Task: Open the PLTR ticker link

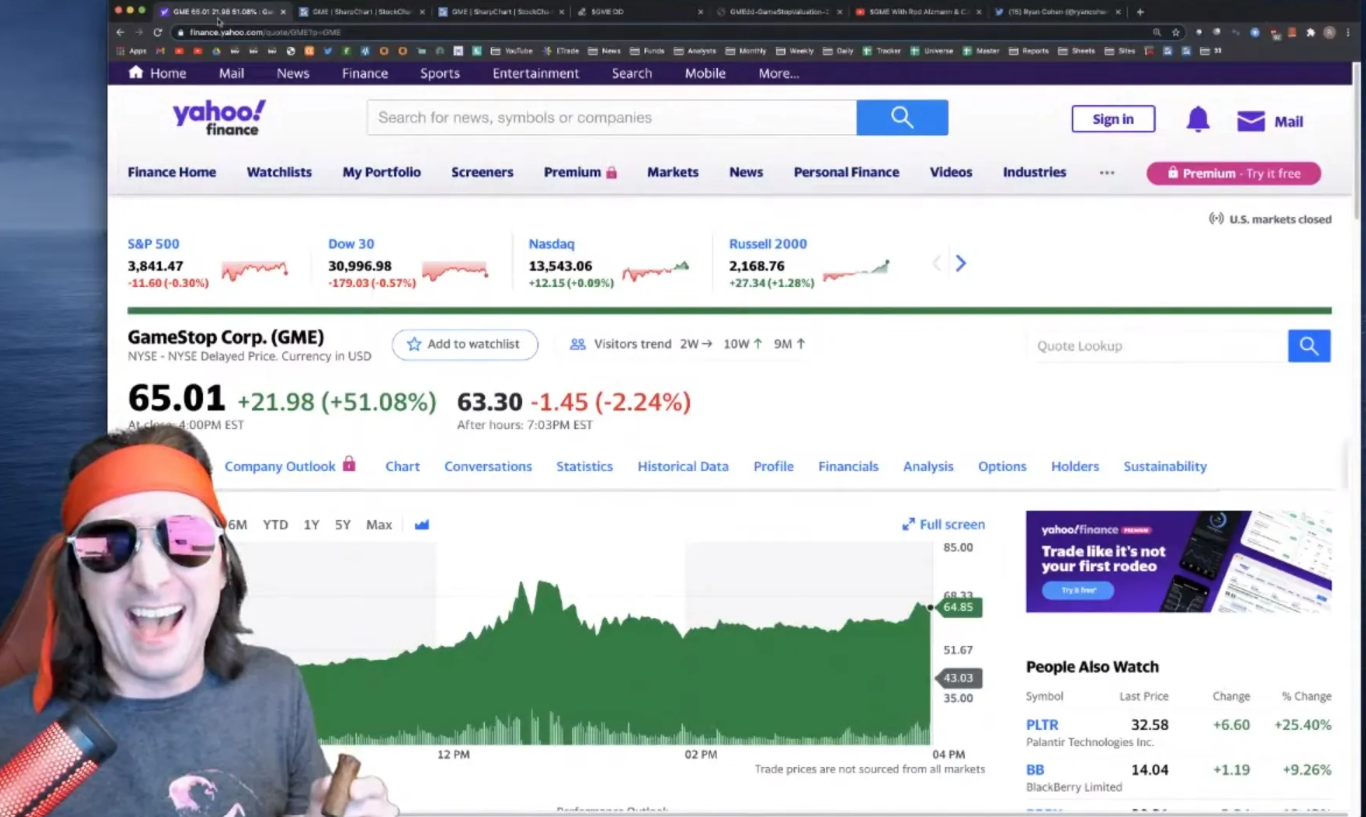Action: point(1041,725)
